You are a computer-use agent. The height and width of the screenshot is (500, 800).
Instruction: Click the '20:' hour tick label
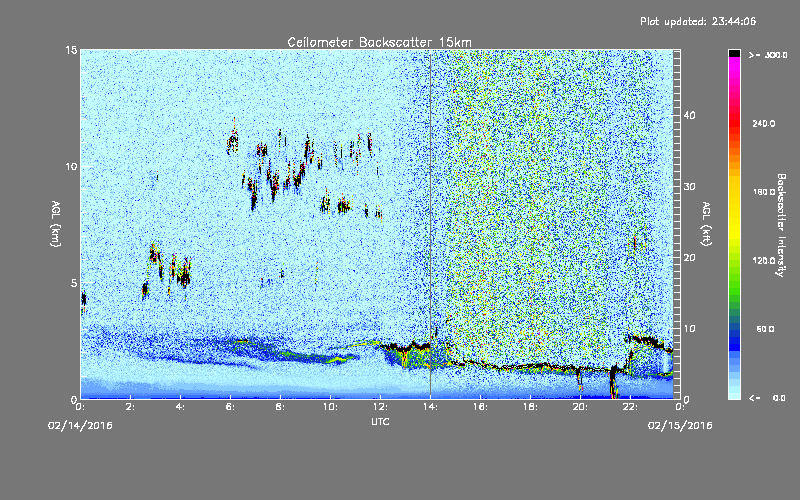581,407
